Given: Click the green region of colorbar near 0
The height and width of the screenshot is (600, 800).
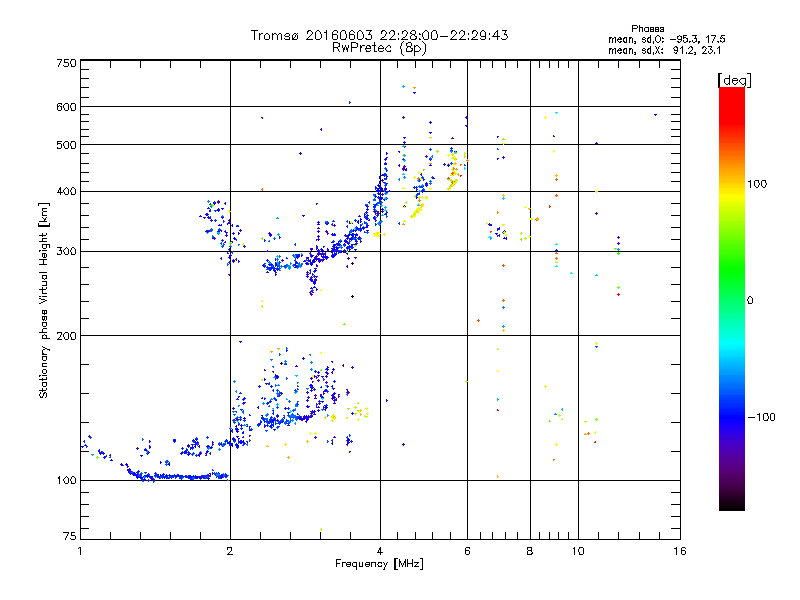Looking at the screenshot, I should (732, 300).
